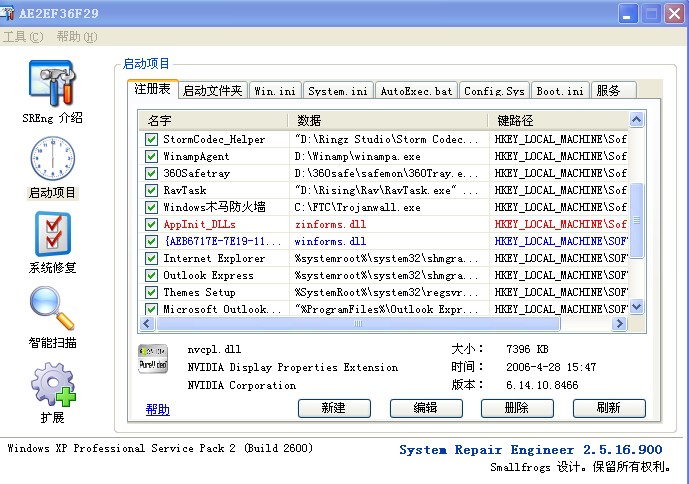Screen dimensions: 689x484
Task: Open the 扩展 gear icon
Action: click(x=53, y=384)
